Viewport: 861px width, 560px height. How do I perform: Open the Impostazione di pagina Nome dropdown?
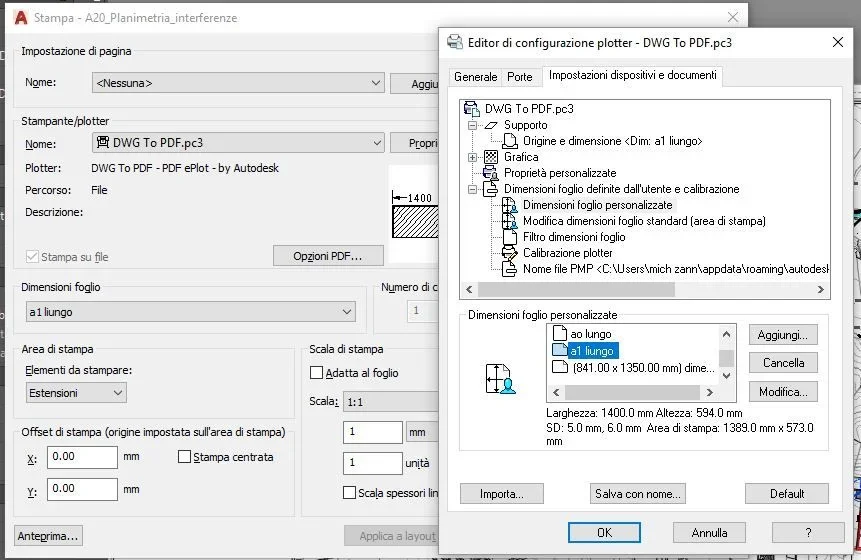pyautogui.click(x=238, y=83)
